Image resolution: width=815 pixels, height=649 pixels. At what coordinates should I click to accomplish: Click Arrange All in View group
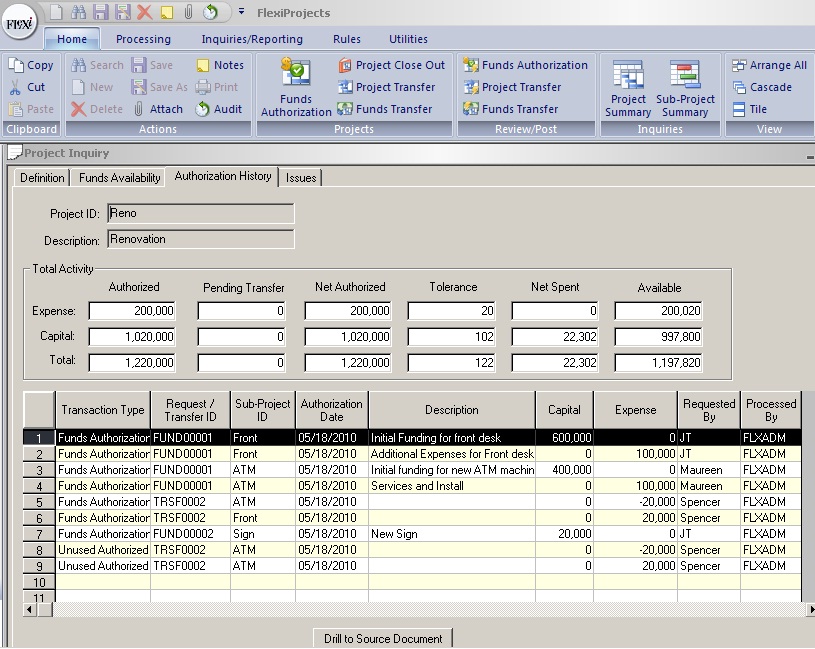(769, 65)
